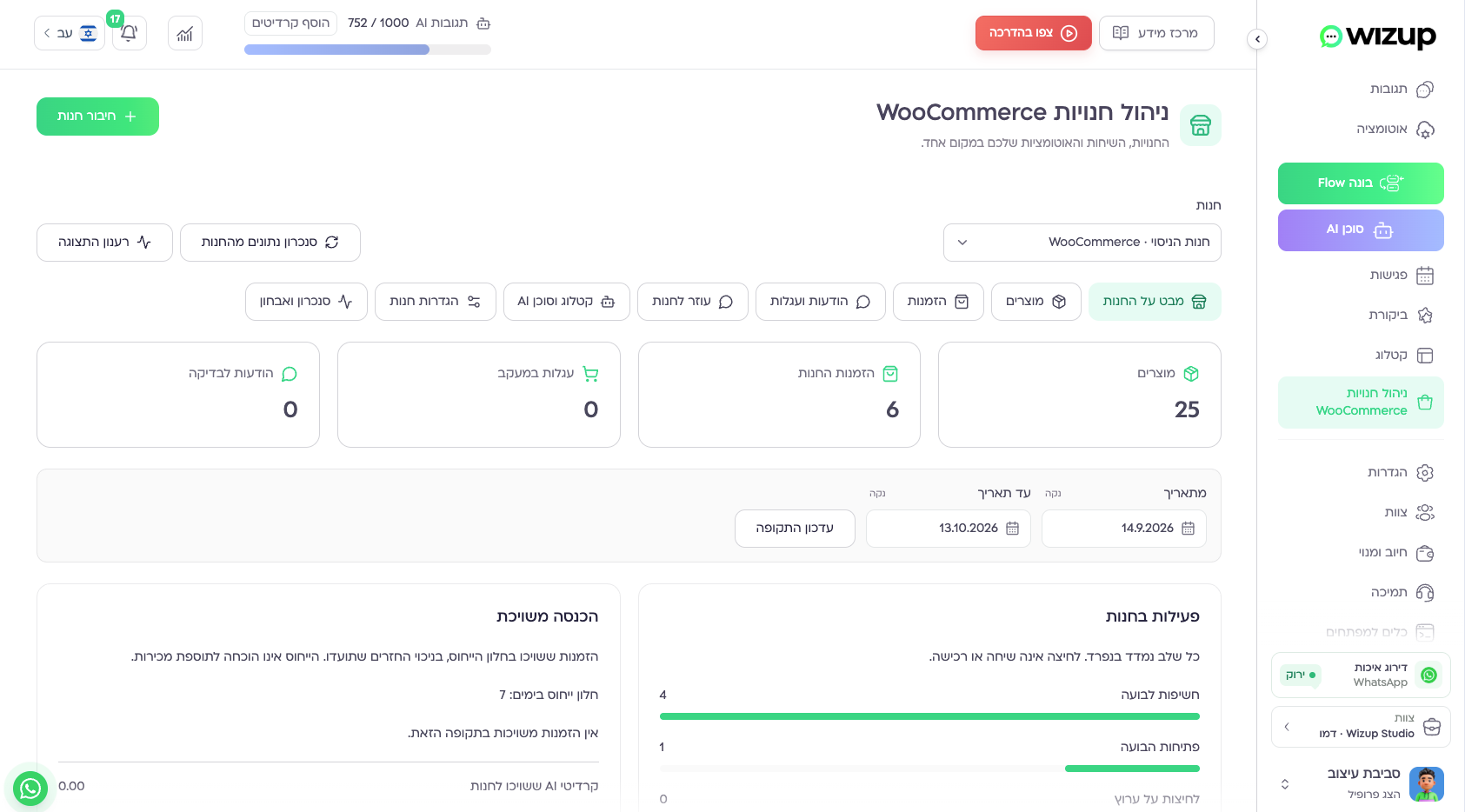Click the WhatsApp quality rating card
This screenshot has height=812, width=1465.
click(1361, 676)
